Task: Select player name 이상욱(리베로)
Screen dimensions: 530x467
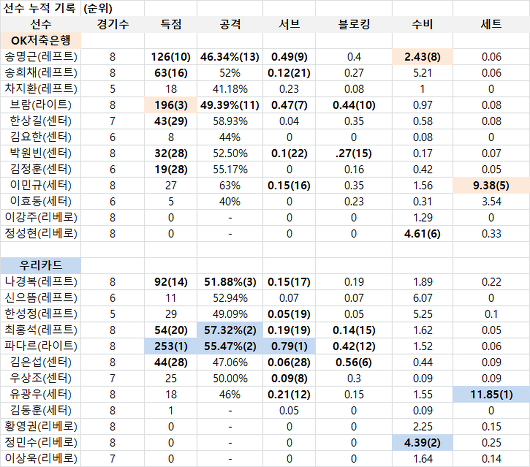Action: click(x=41, y=458)
